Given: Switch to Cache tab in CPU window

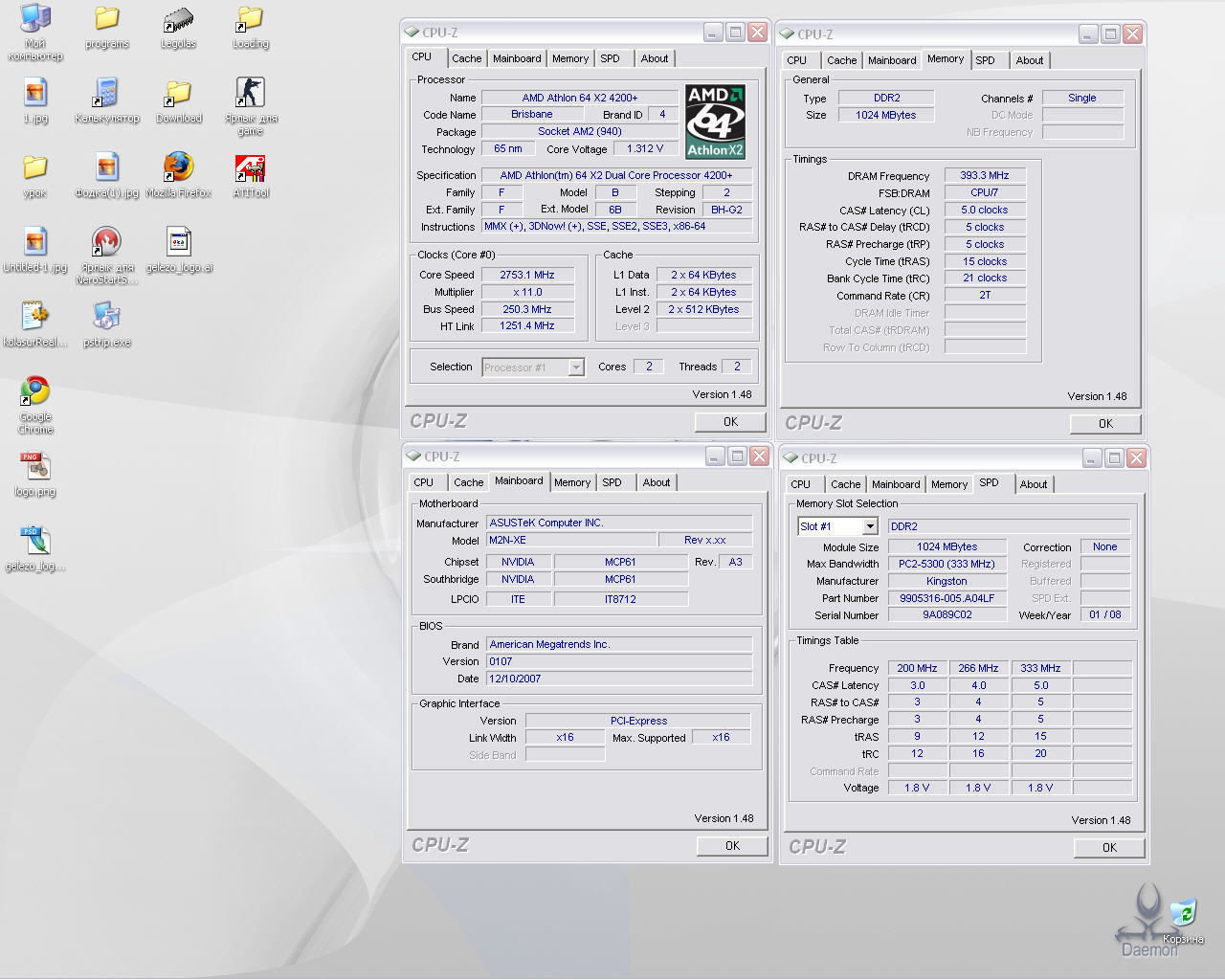Looking at the screenshot, I should [467, 58].
